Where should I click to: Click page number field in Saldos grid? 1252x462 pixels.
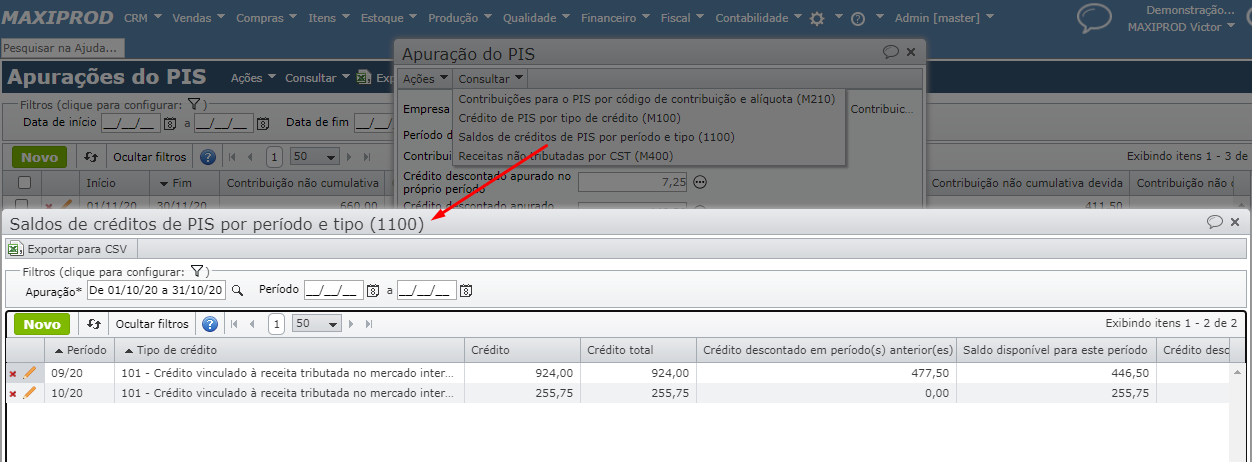click(276, 324)
